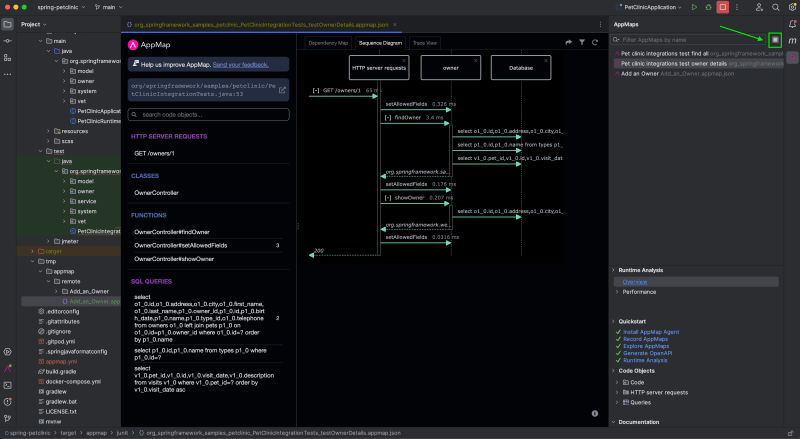Open the Services tool window icon
The width and height of the screenshot is (800, 439).
(x=8, y=352)
